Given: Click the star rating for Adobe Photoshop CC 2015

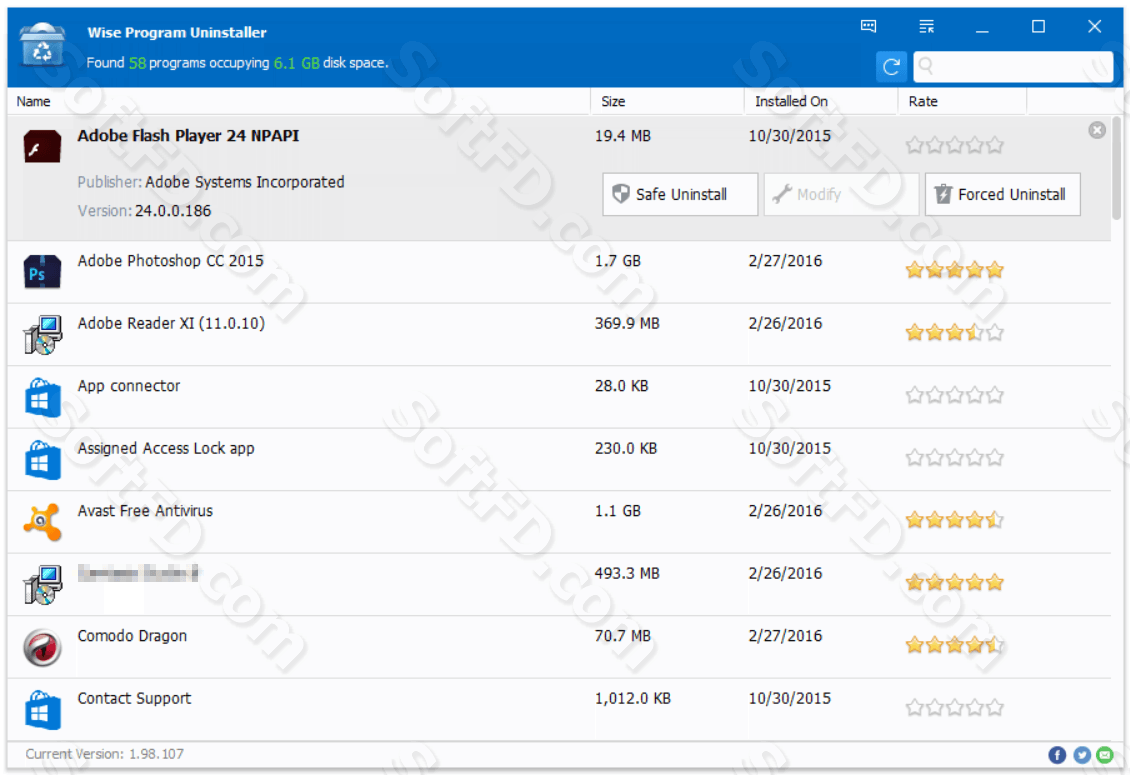Looking at the screenshot, I should pyautogui.click(x=954, y=270).
